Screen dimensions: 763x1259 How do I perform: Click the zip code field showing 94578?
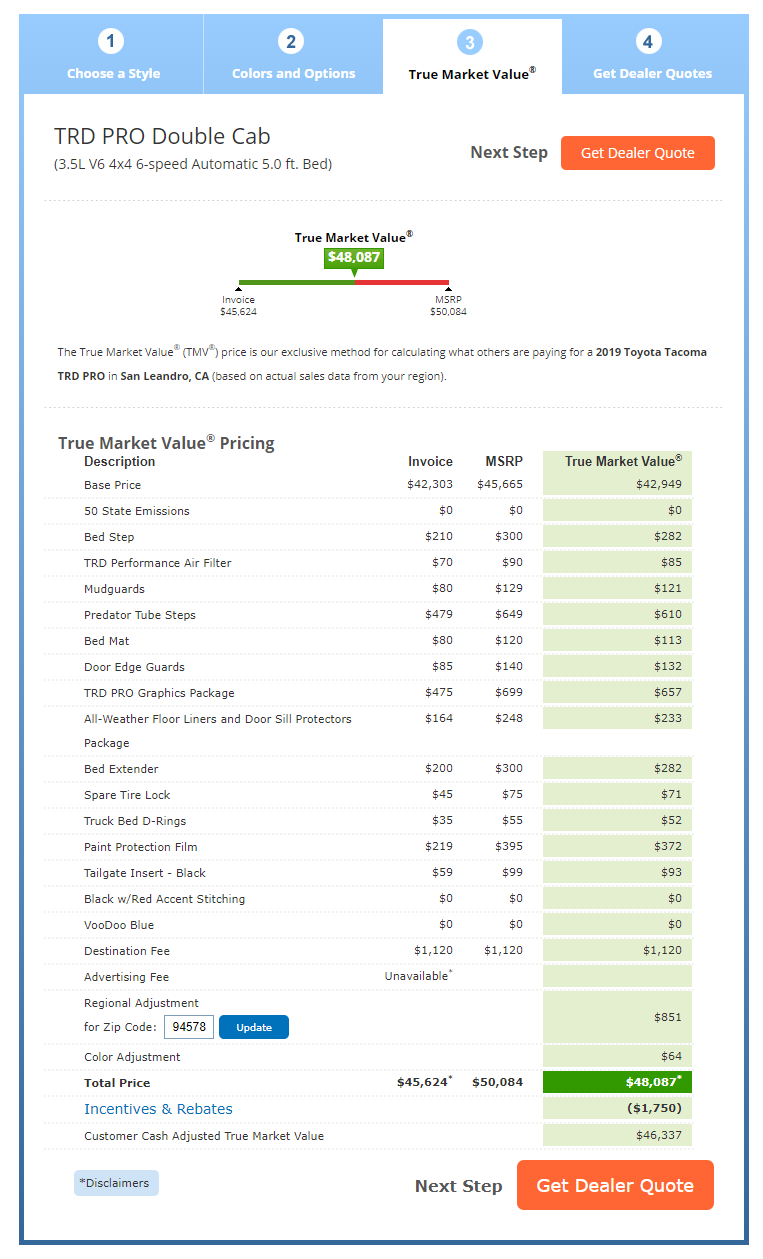(x=189, y=1027)
